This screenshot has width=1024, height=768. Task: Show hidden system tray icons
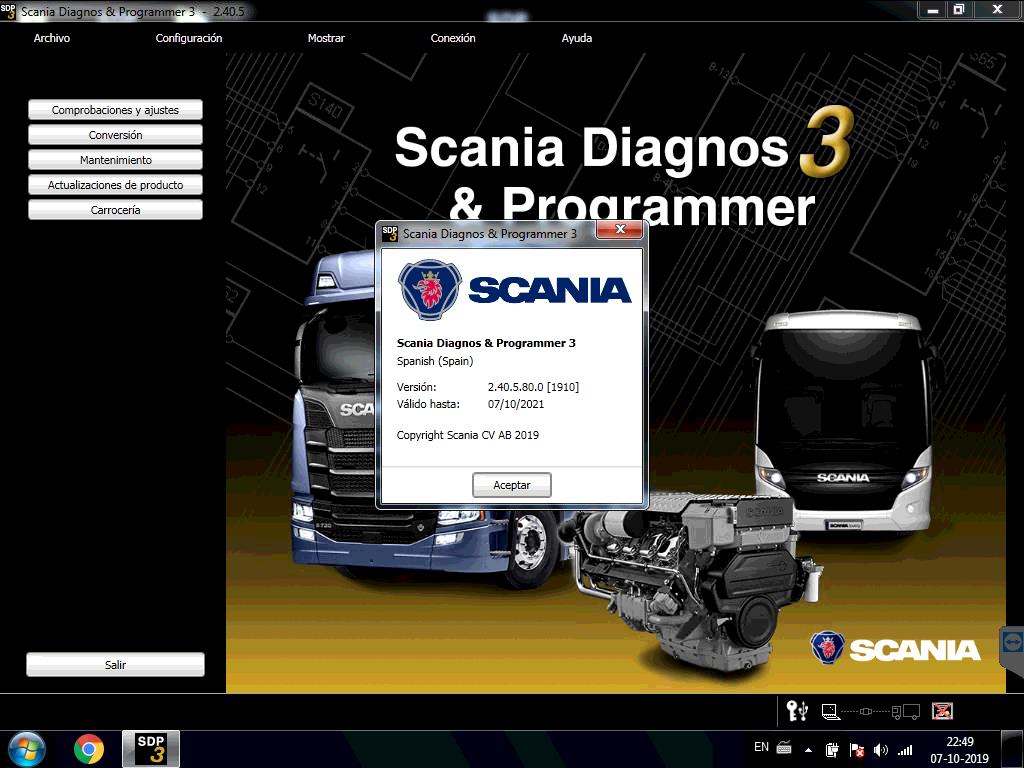point(808,750)
